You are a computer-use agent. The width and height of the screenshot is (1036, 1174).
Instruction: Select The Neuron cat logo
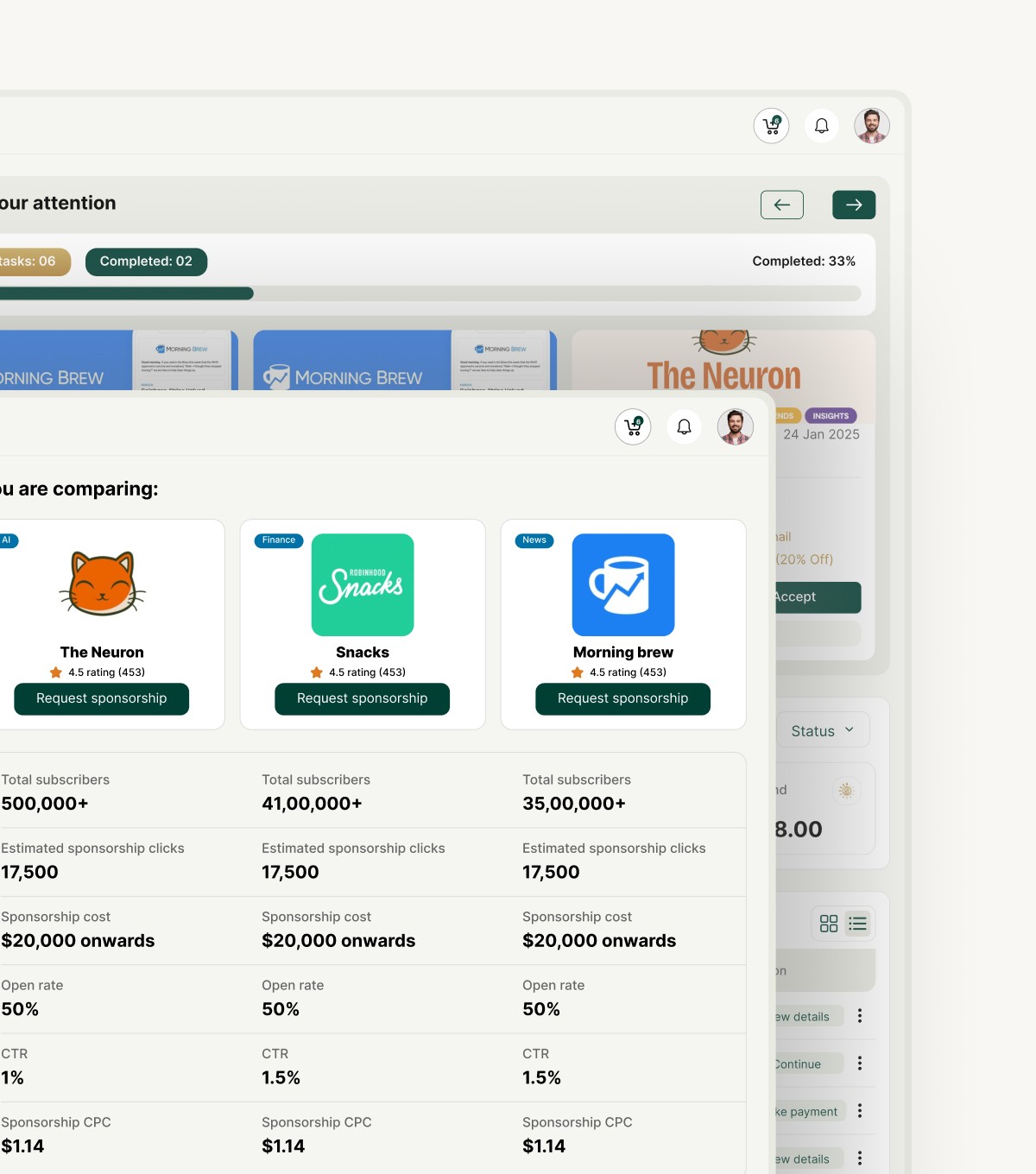click(x=102, y=584)
